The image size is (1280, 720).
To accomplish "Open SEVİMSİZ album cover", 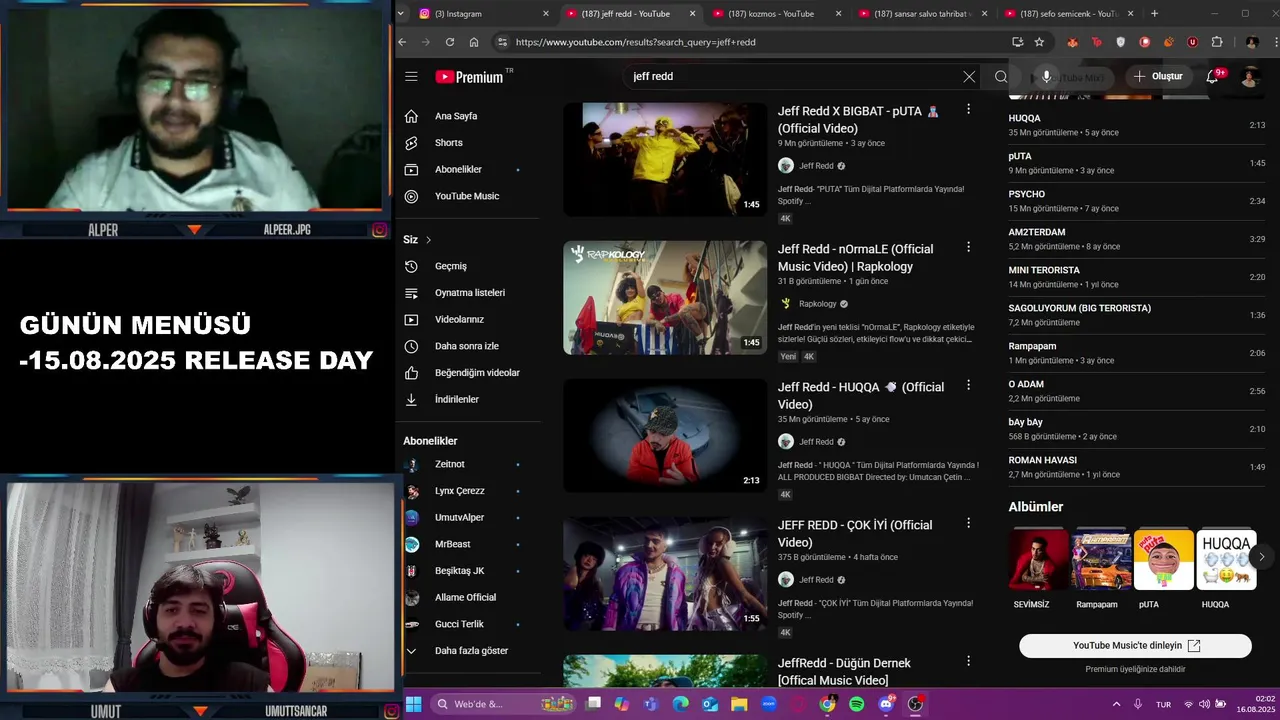I will coord(1039,559).
